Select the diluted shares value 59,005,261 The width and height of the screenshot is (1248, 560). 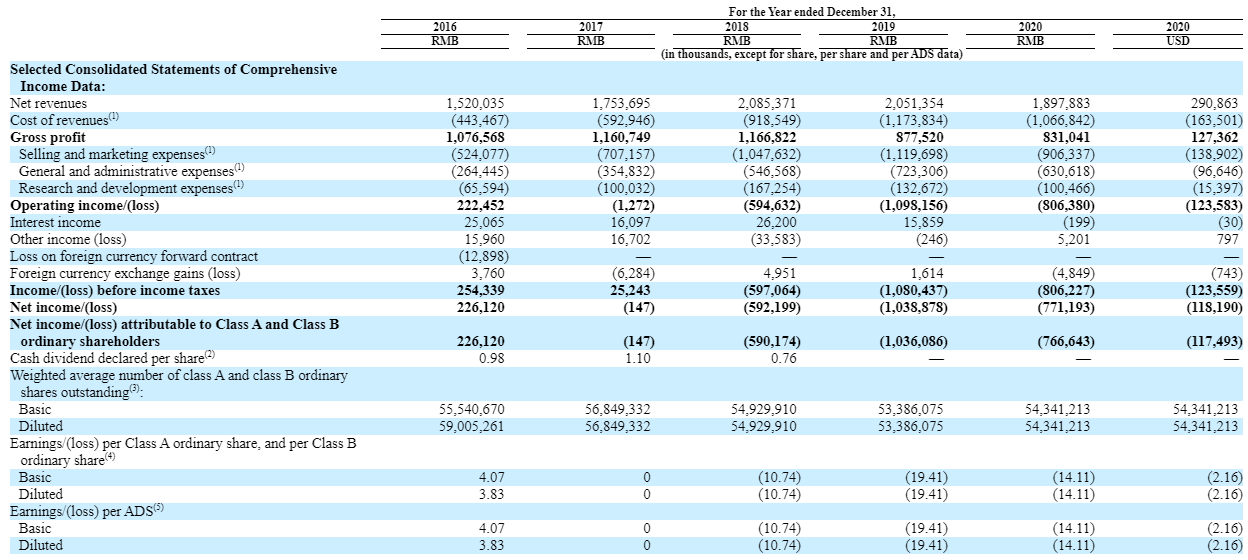click(x=472, y=426)
